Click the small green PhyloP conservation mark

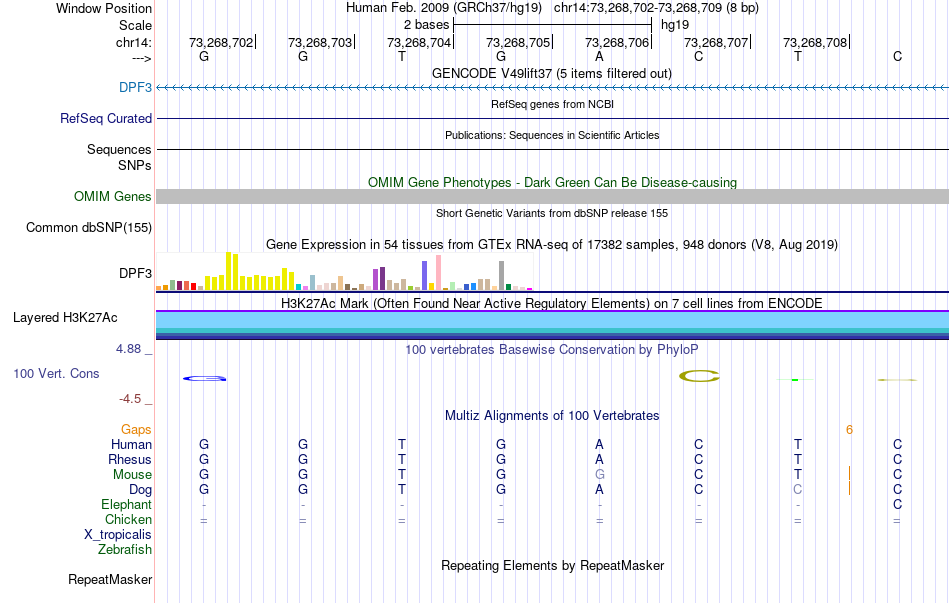794,380
